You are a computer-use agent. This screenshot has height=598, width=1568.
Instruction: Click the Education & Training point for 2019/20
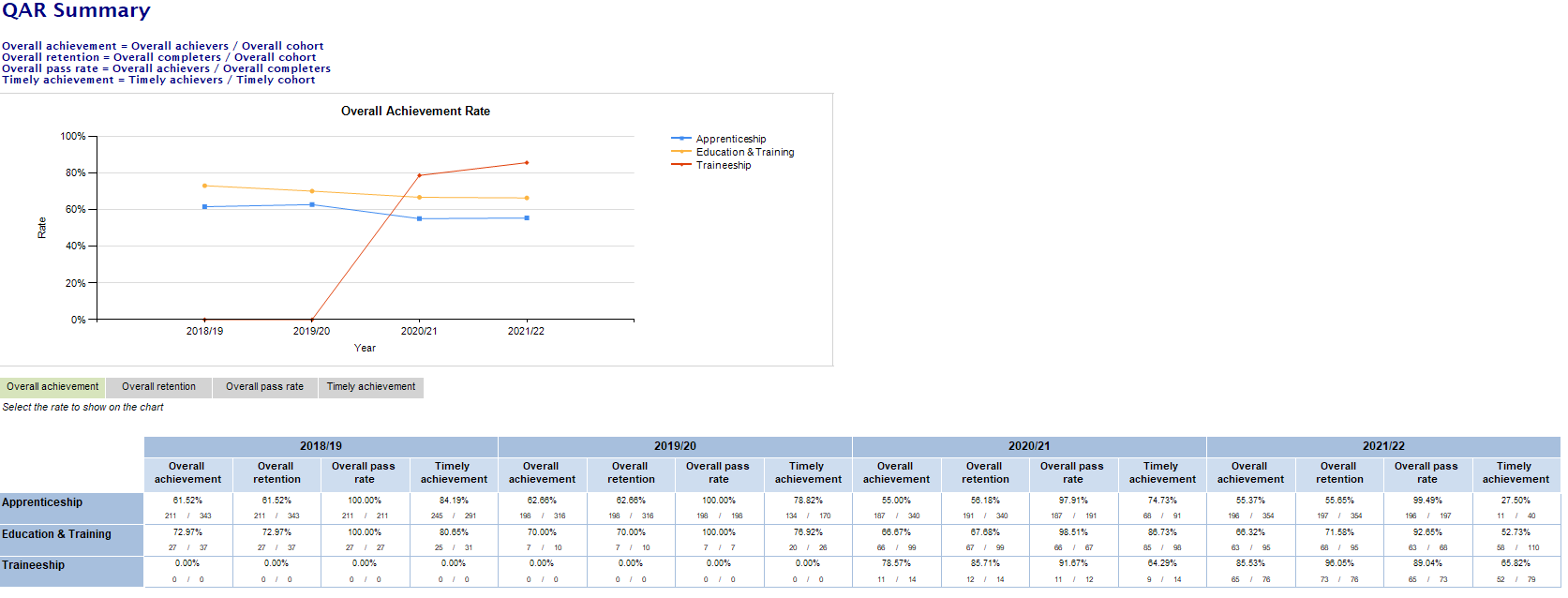[x=312, y=191]
